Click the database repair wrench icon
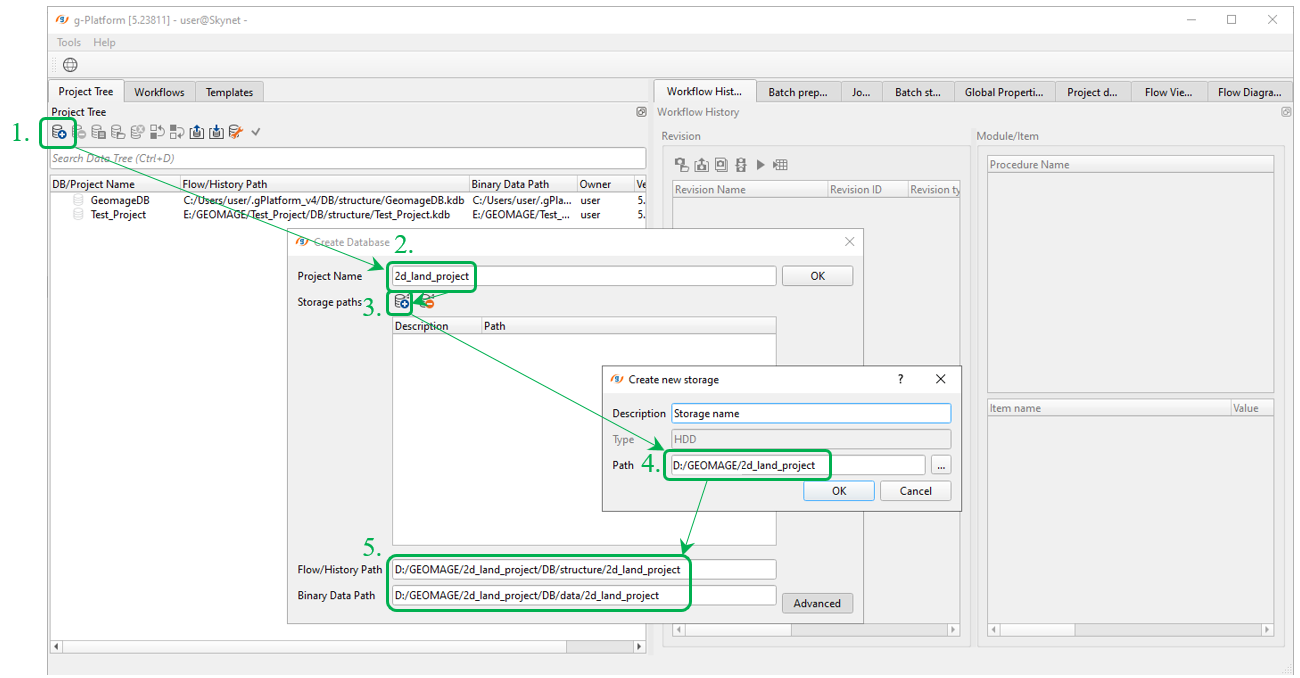Image resolution: width=1300 pixels, height=678 pixels. pos(236,132)
